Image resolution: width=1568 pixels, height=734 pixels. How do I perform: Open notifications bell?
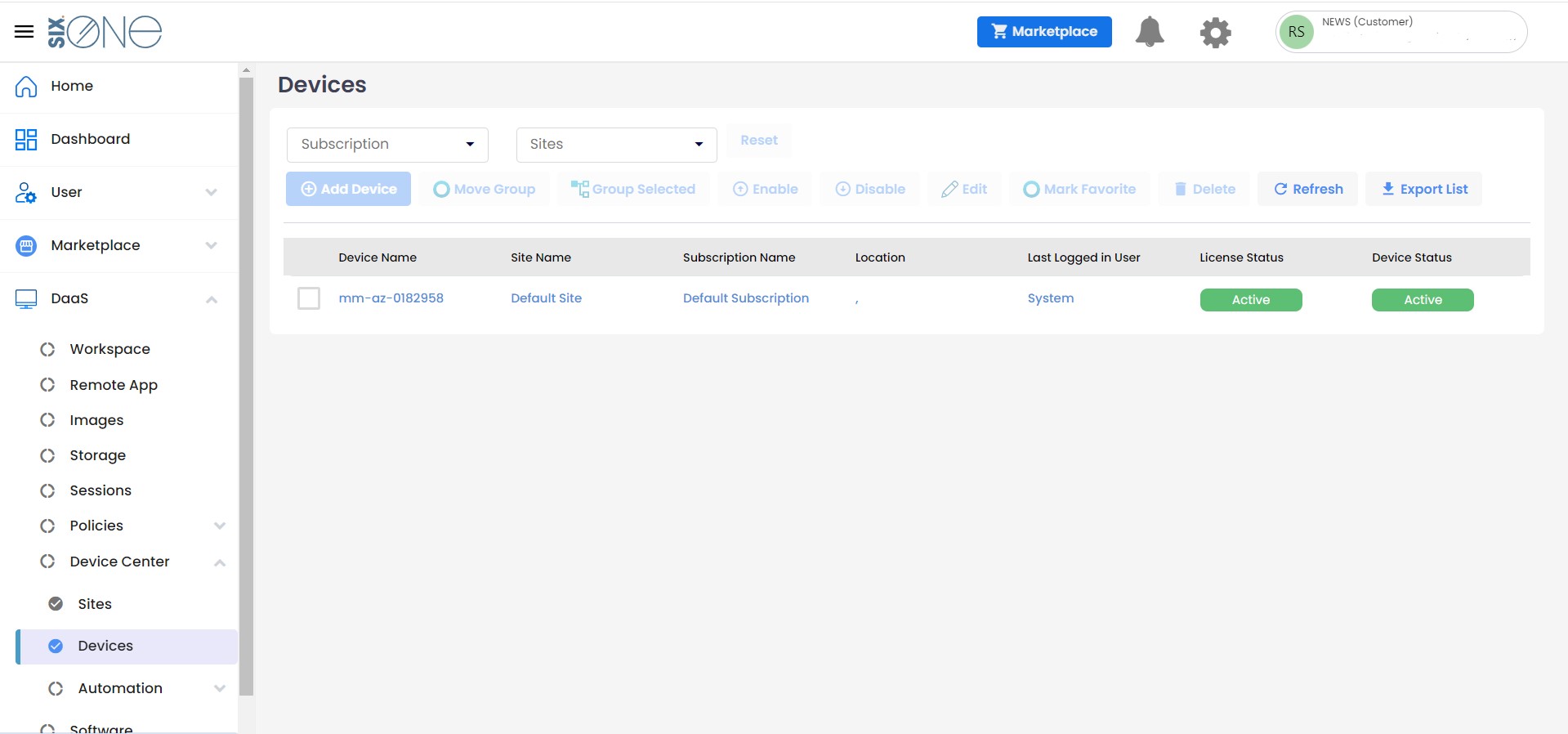1150,32
